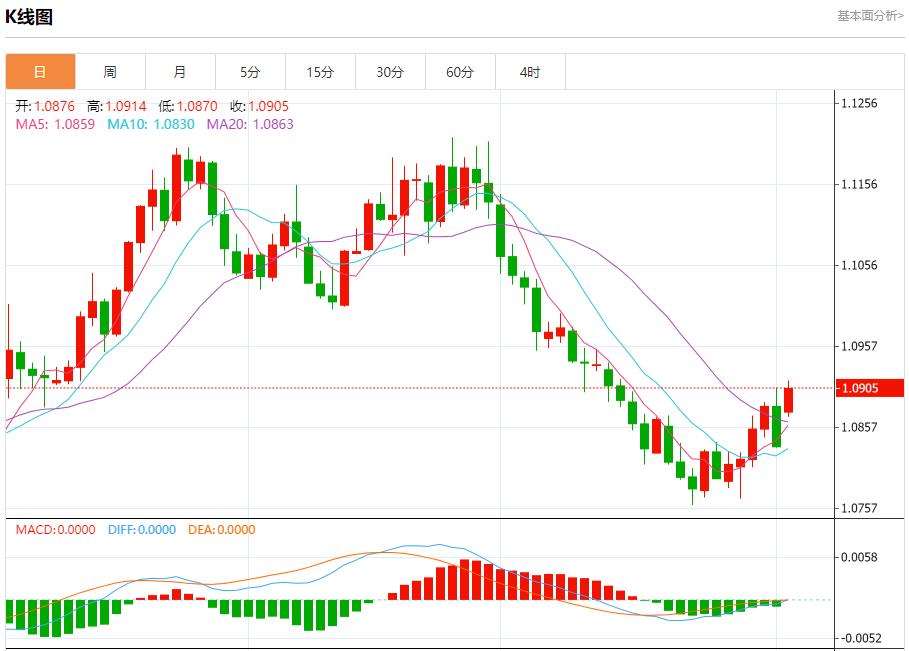Select the 日 daily chart tab

[40, 72]
